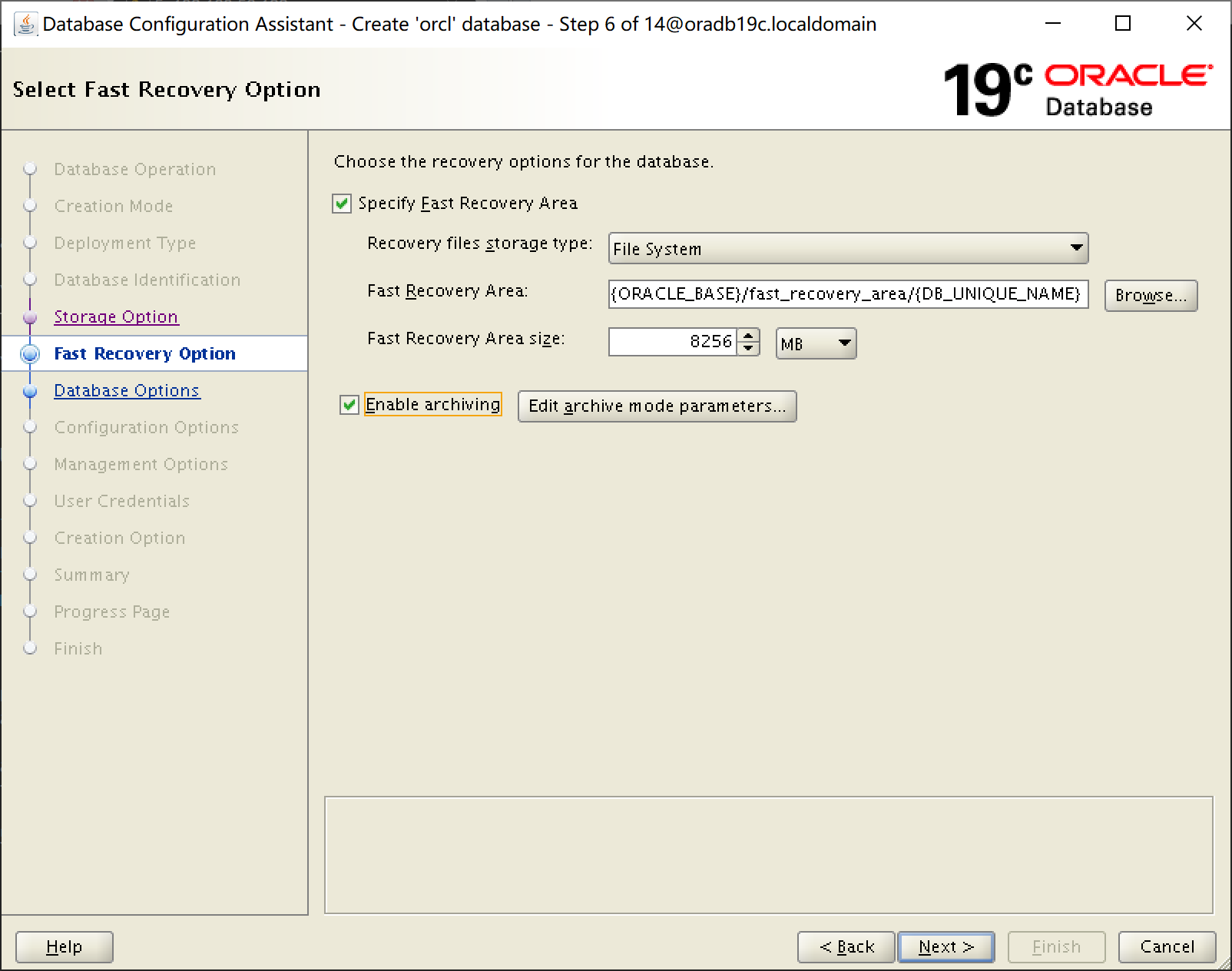Image resolution: width=1232 pixels, height=971 pixels.
Task: Click the message area at the bottom
Action: [769, 855]
